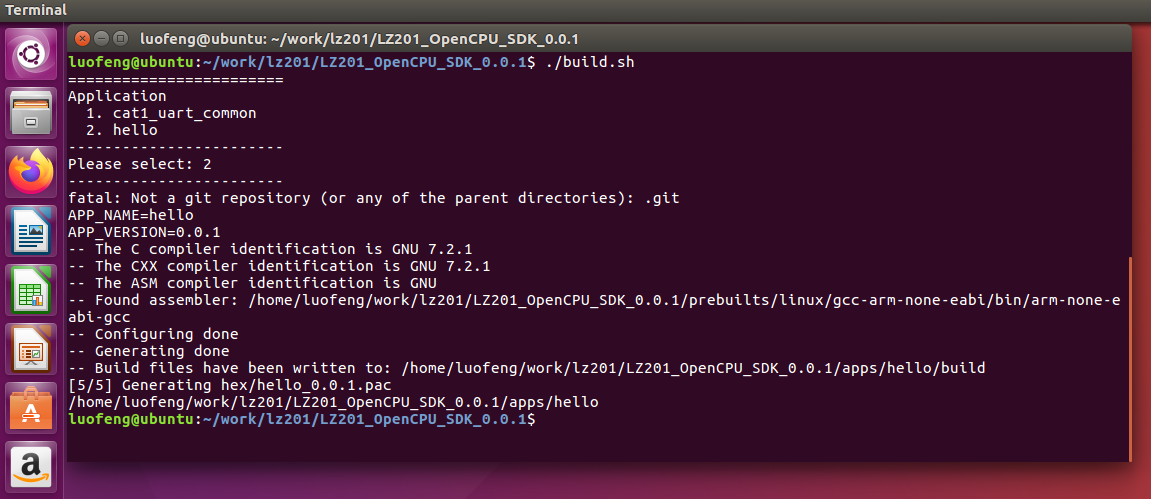Close the terminal window
The image size is (1151, 499).
[x=83, y=38]
